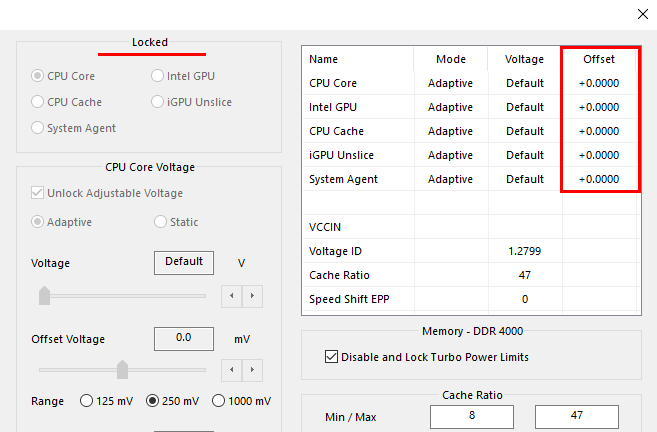Click the Offset Voltage value box

pyautogui.click(x=184, y=339)
